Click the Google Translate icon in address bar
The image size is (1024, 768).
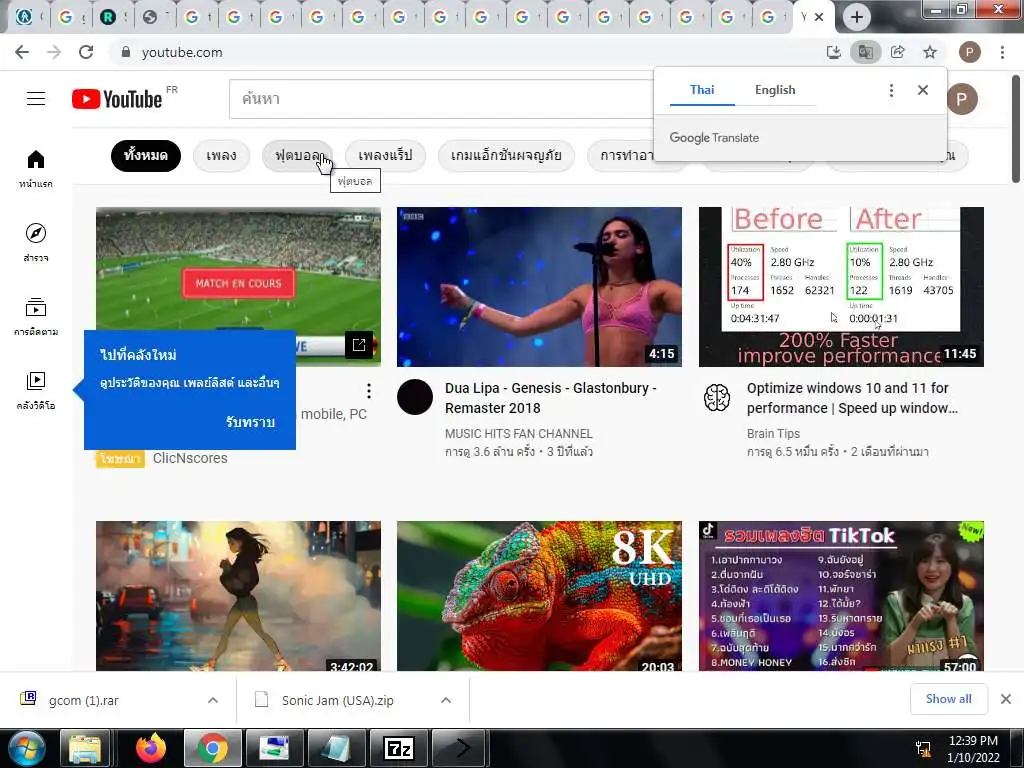point(865,52)
